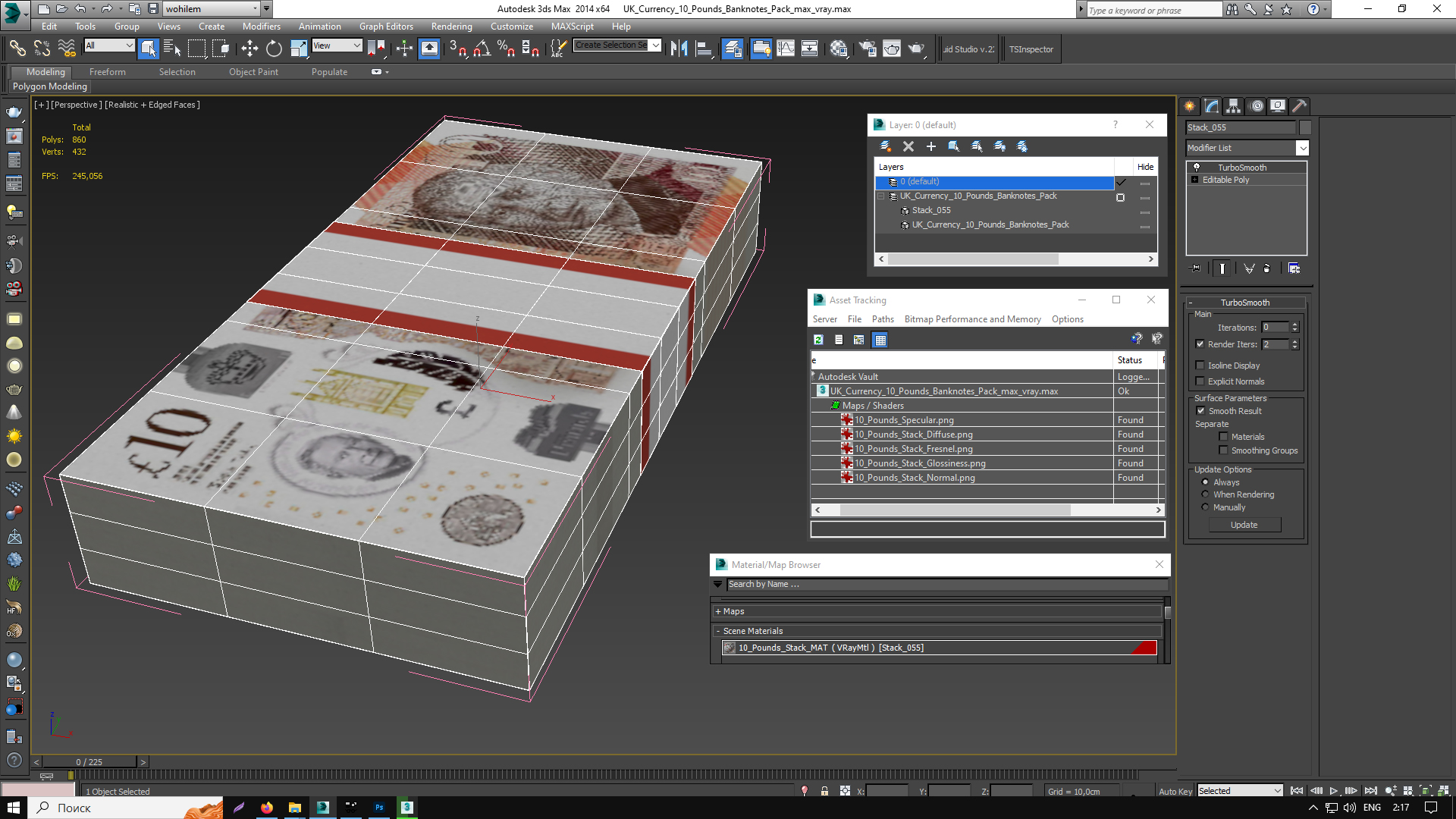The height and width of the screenshot is (819, 1456).
Task: Open the Motion command panel tab
Action: tap(1257, 106)
